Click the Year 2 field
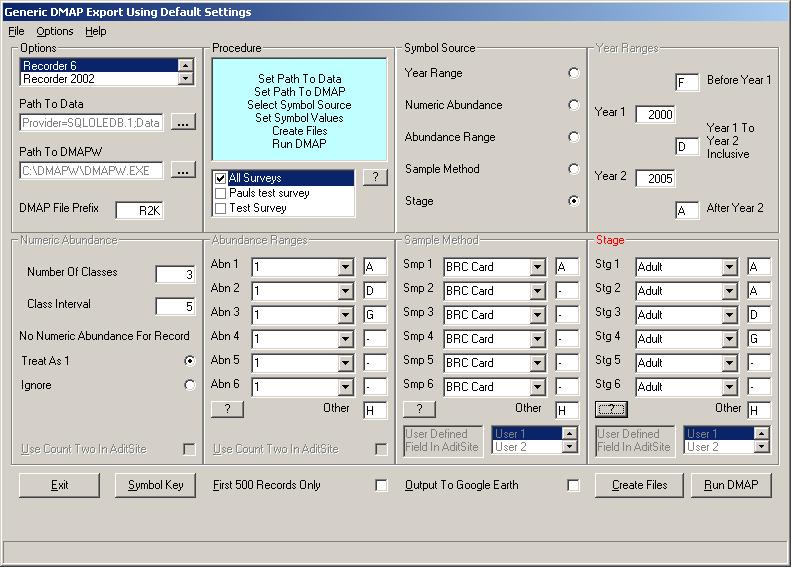The height and width of the screenshot is (567, 791). coord(655,178)
